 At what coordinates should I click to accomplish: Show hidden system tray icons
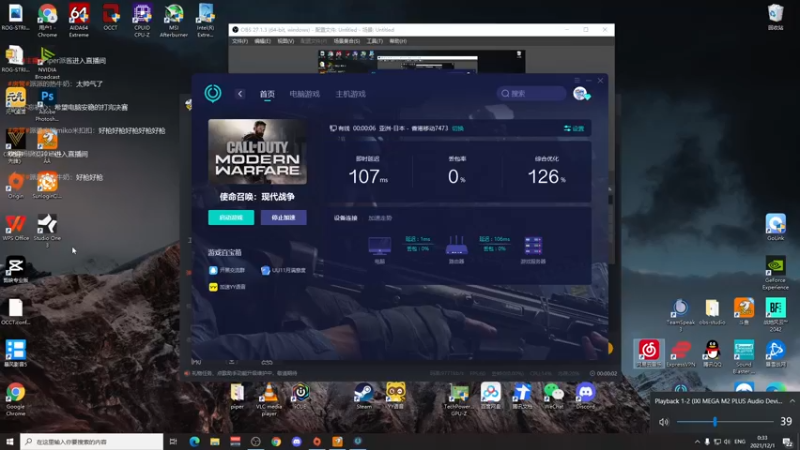coord(697,441)
